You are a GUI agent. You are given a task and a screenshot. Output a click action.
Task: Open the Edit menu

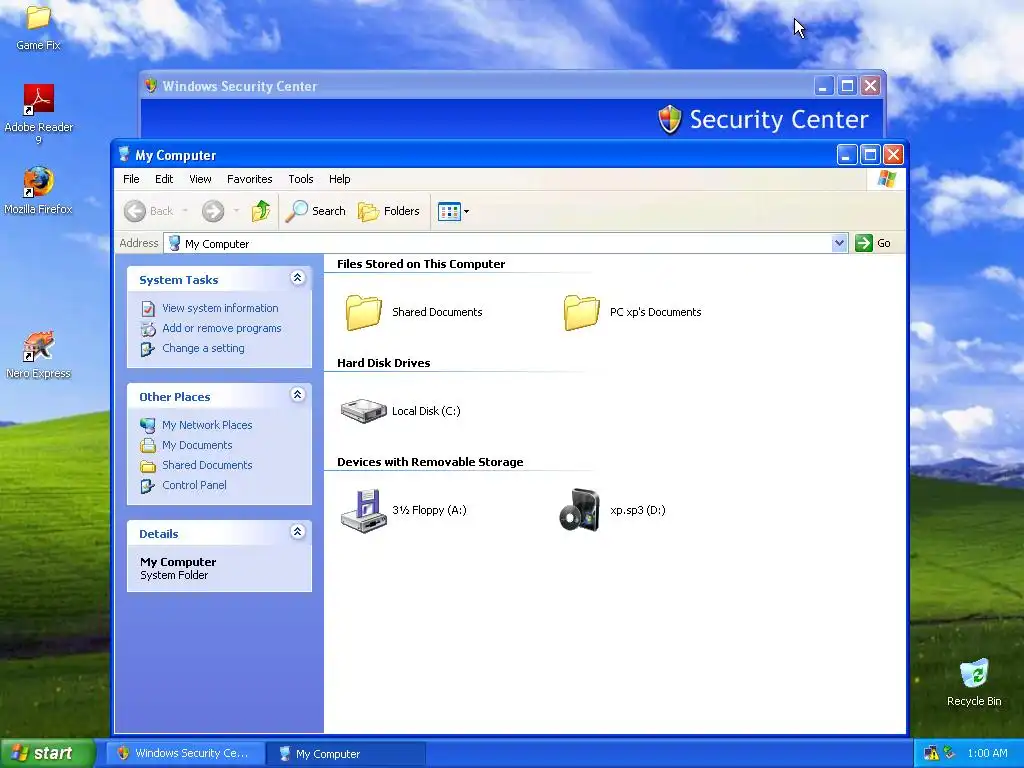(x=164, y=179)
